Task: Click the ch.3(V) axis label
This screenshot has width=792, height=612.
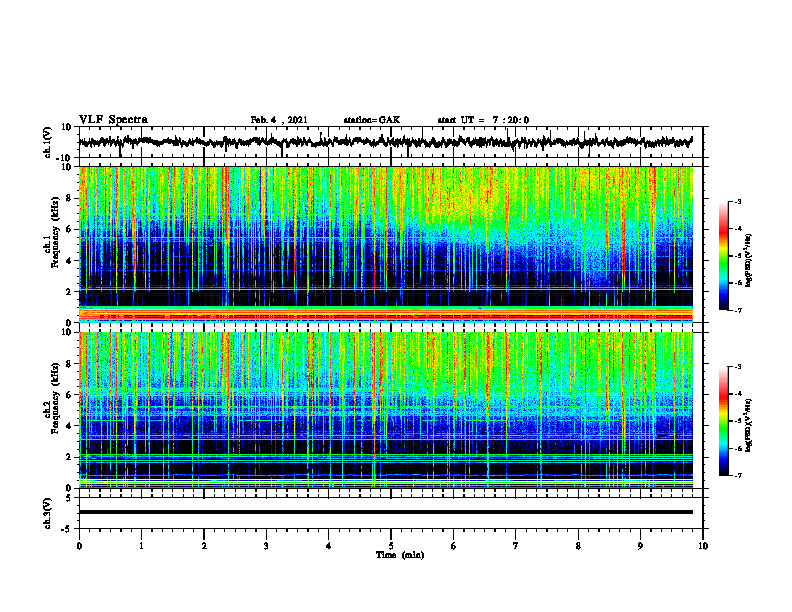Action: pyautogui.click(x=48, y=514)
